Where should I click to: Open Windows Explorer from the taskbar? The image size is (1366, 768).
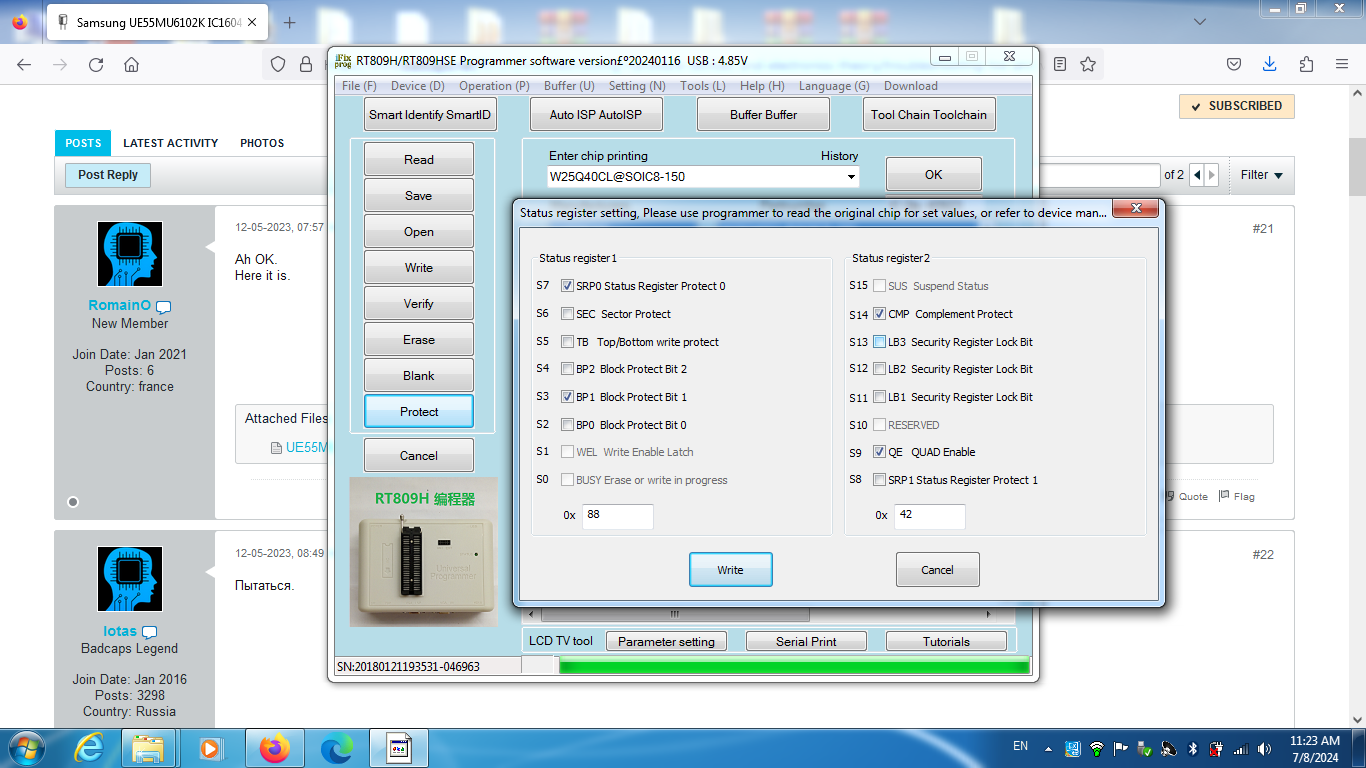click(148, 748)
